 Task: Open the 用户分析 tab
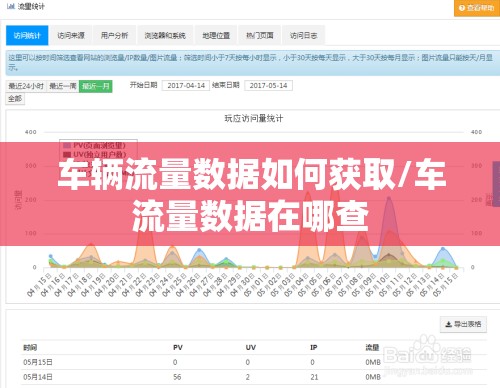pyautogui.click(x=114, y=35)
